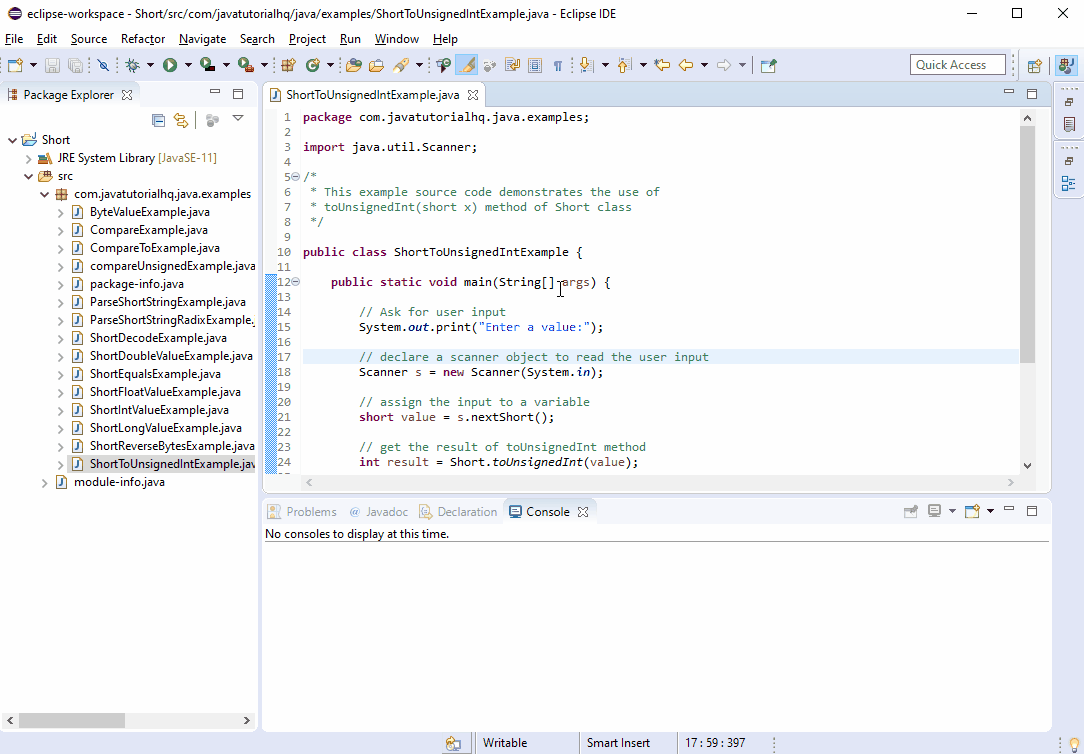Click the Quick Access field
Viewport: 1084px width, 754px height.
[x=955, y=64]
